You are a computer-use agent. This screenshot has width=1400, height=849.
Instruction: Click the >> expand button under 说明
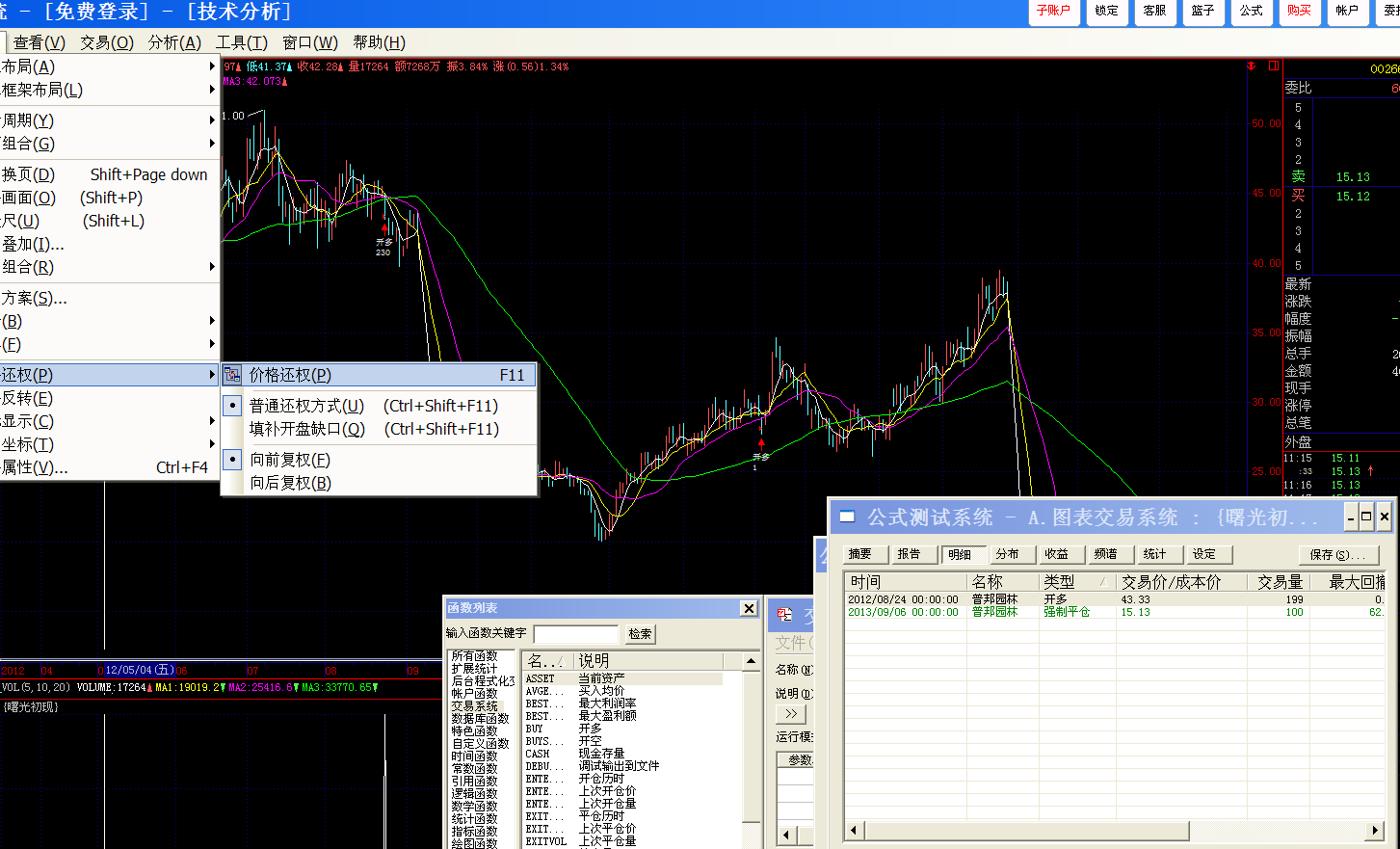tap(791, 714)
